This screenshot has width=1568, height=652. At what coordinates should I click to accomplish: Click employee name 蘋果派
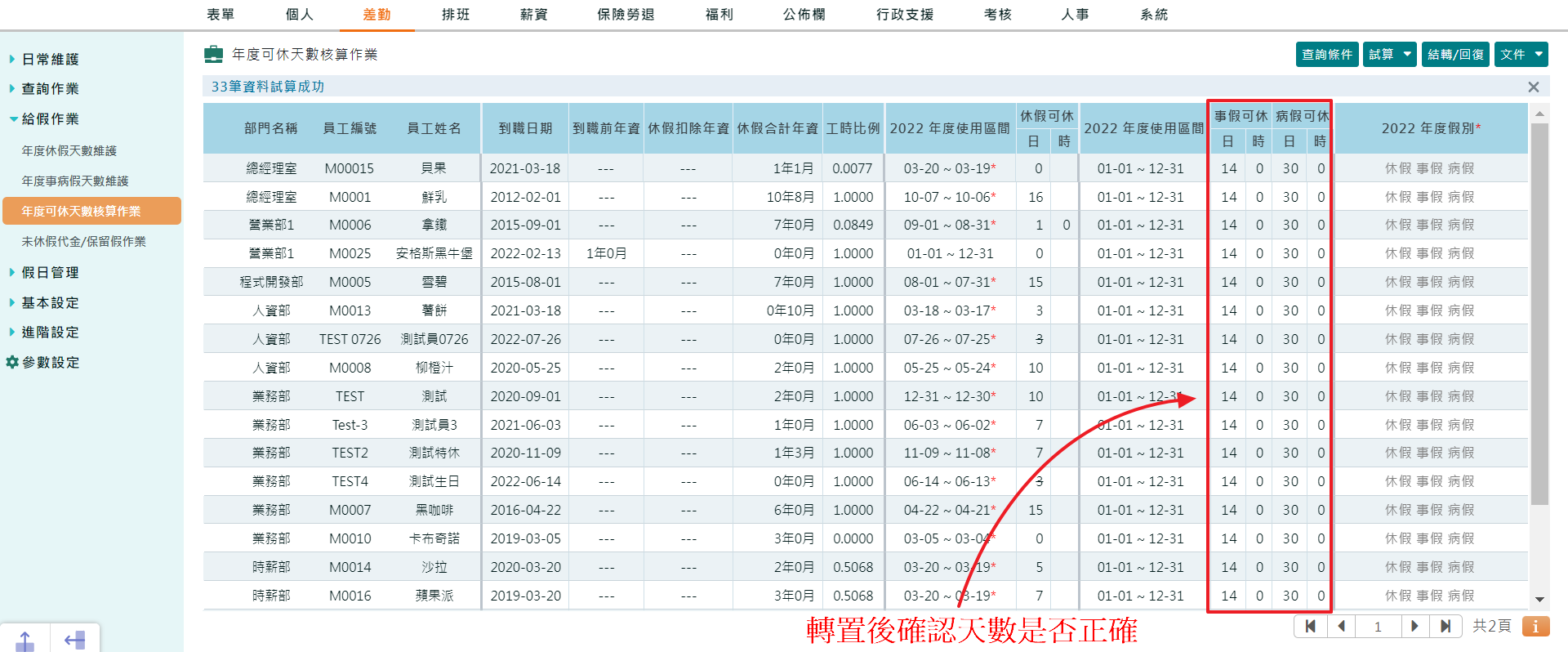[434, 596]
